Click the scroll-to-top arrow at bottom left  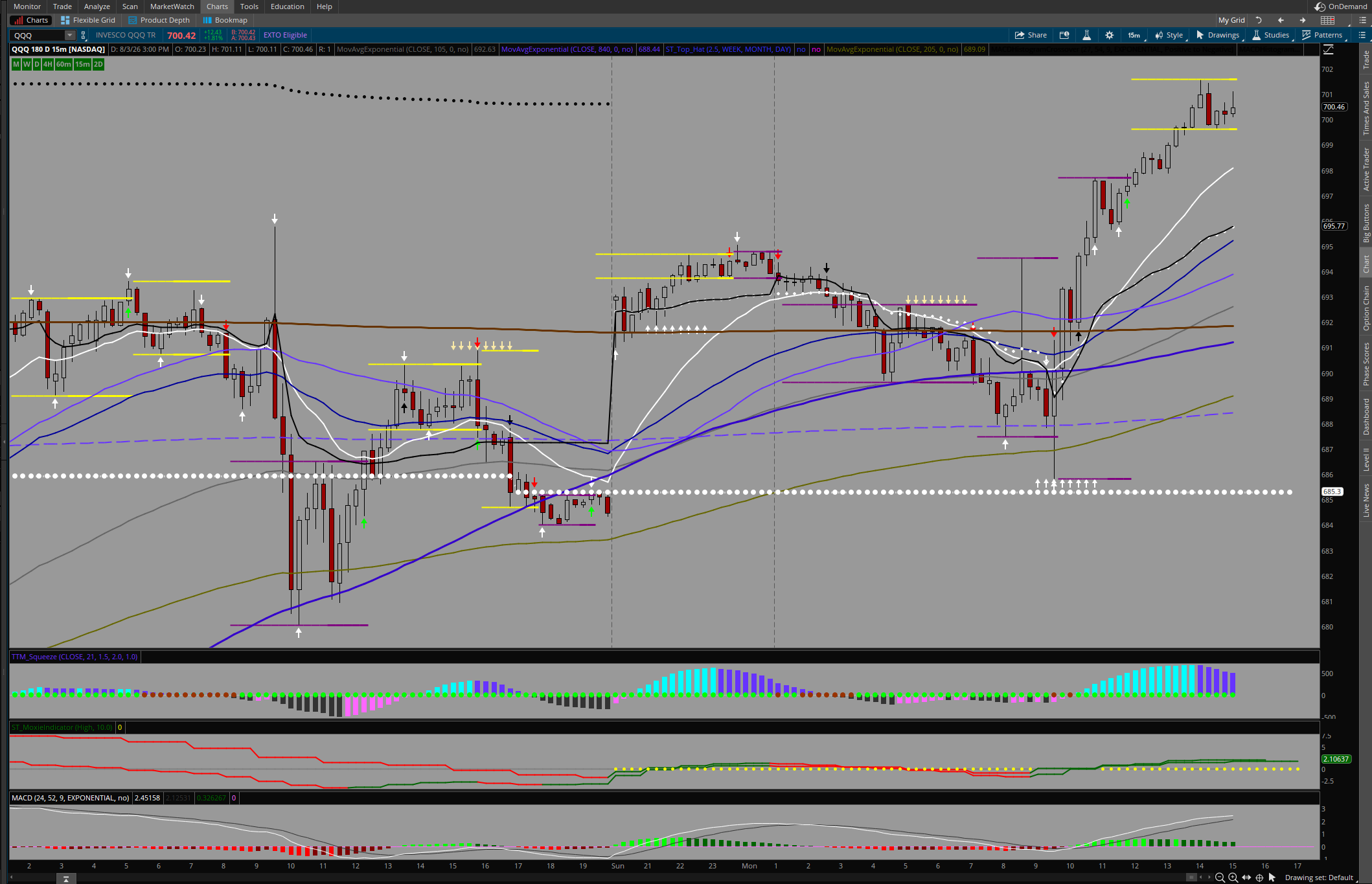65,879
